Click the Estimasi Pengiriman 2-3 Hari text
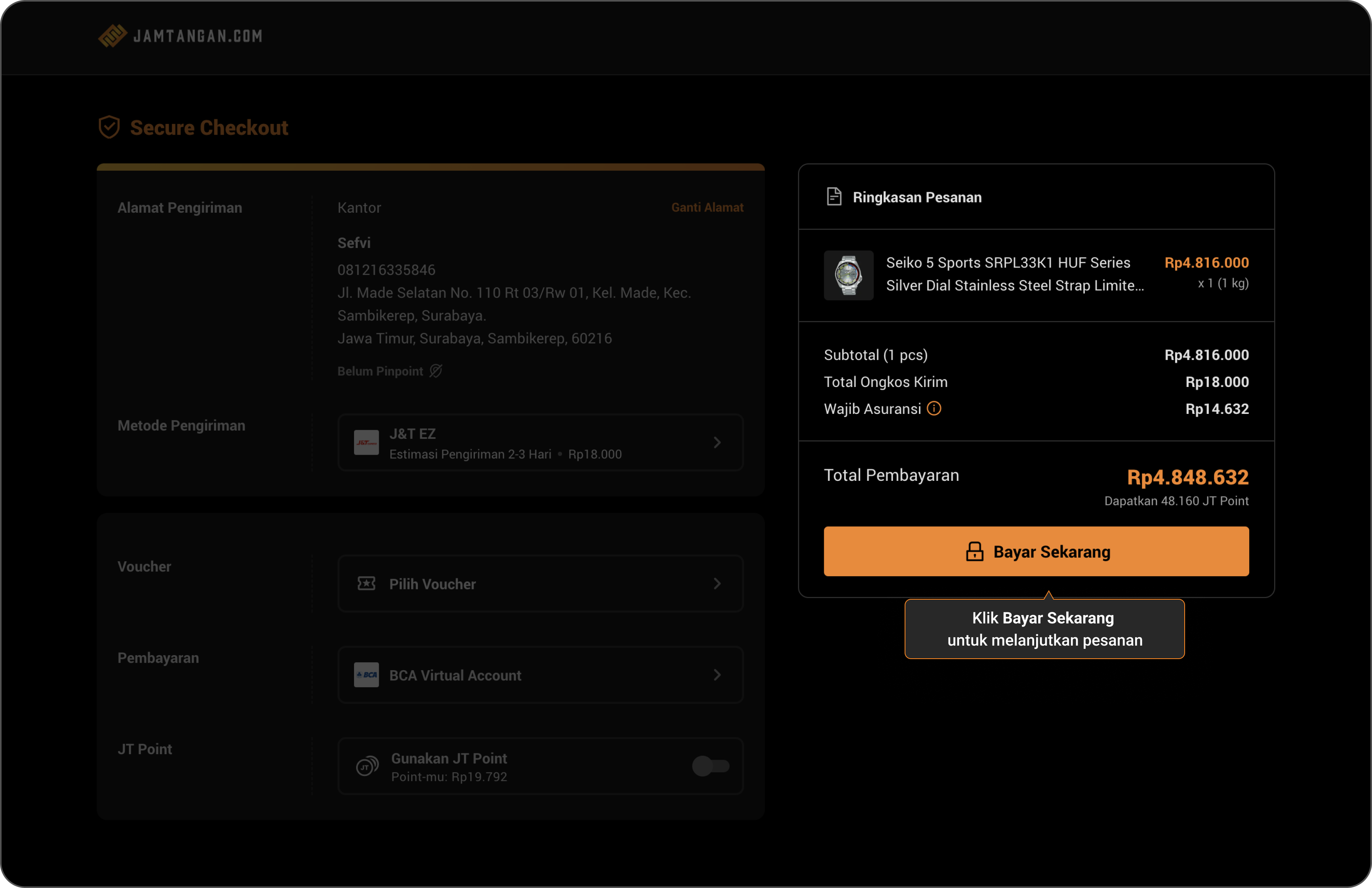Image resolution: width=1372 pixels, height=888 pixels. click(x=471, y=454)
